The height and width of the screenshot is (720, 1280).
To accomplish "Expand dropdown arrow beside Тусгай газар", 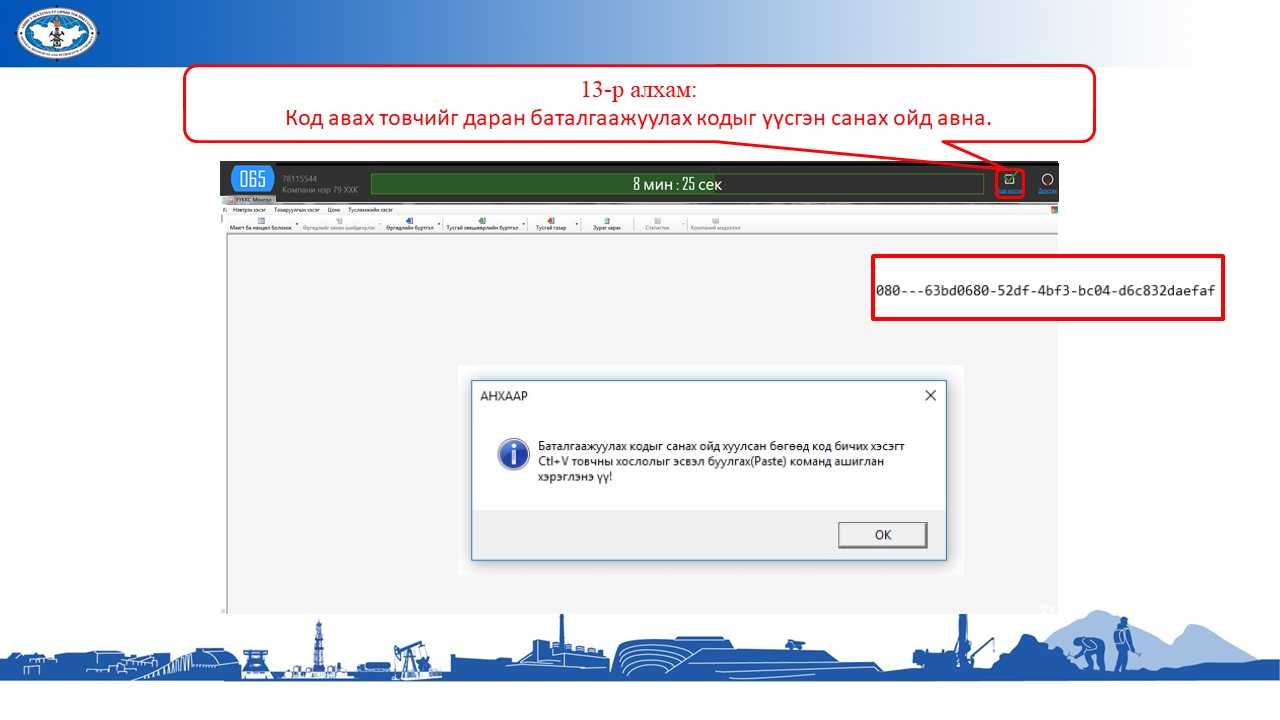I will (x=578, y=225).
